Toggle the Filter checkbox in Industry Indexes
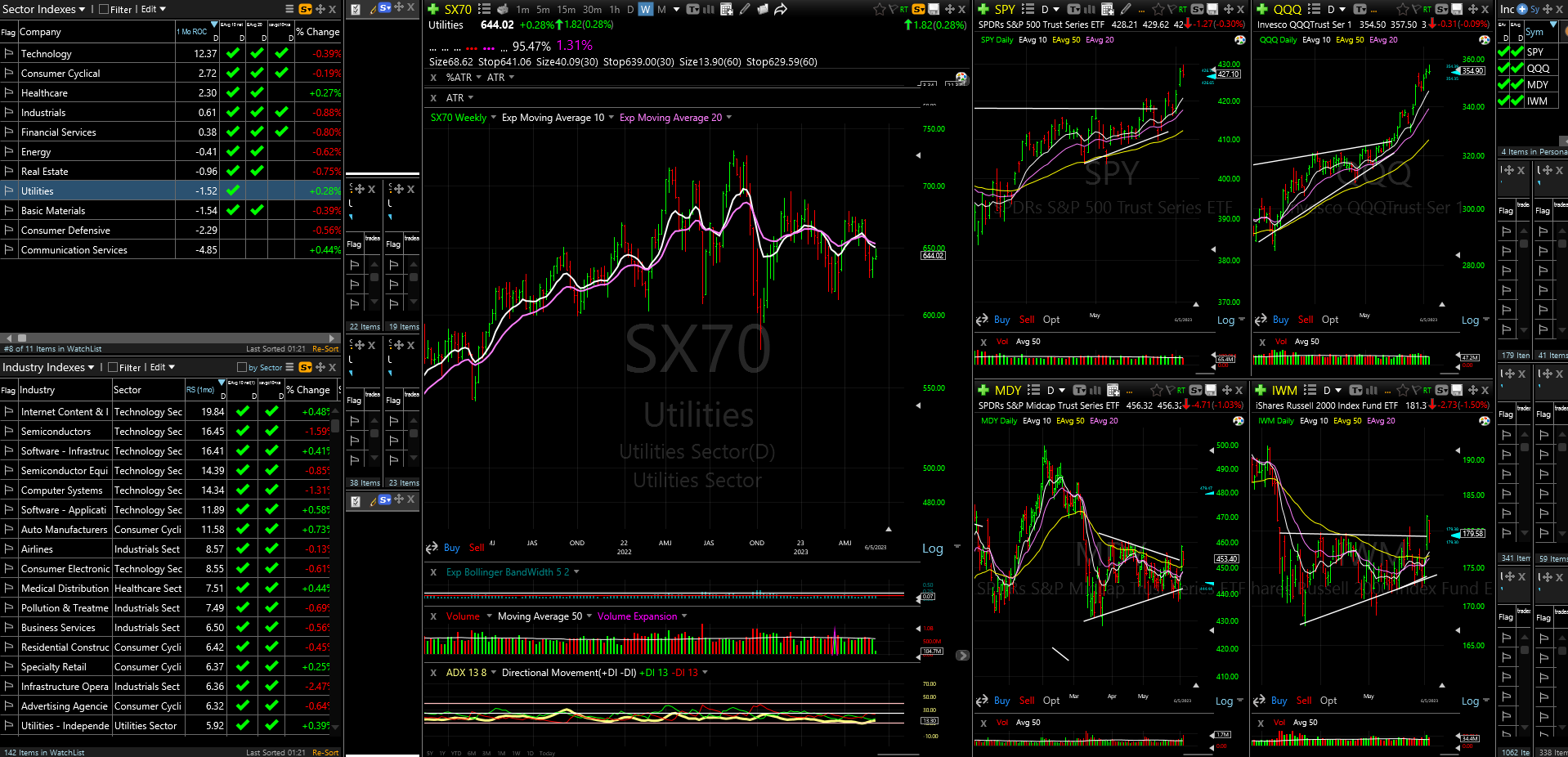The image size is (1568, 757). pos(113,367)
